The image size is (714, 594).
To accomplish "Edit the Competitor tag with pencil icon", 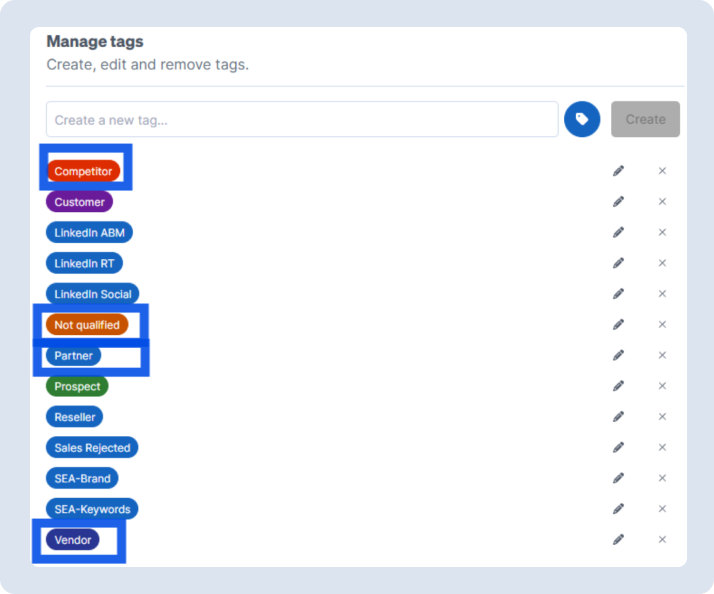I will coord(618,171).
